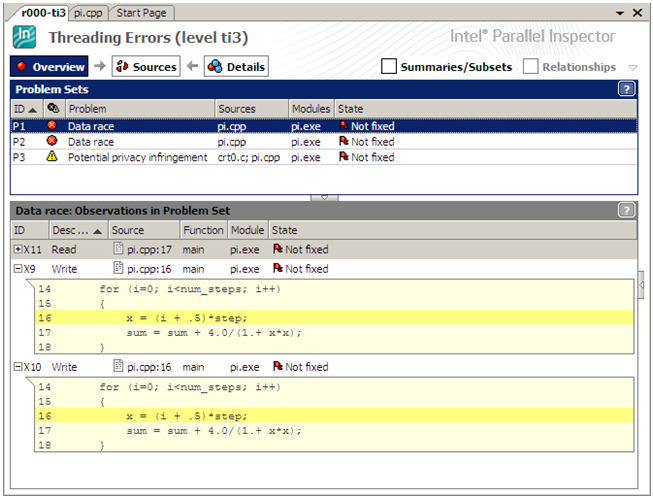Click the Intel Inspector logo icon
The image size is (653, 498).
coord(24,37)
